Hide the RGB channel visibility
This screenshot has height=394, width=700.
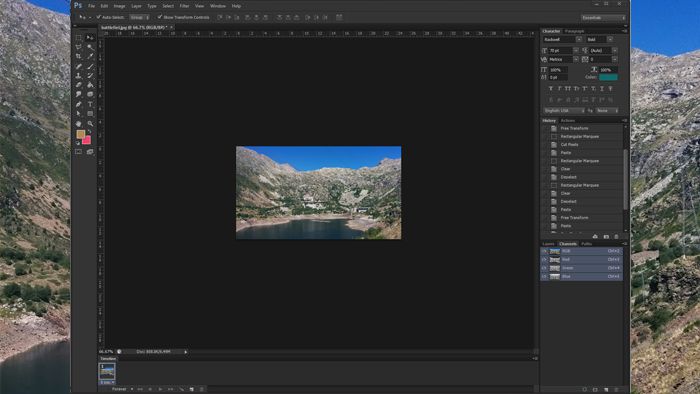[544, 251]
